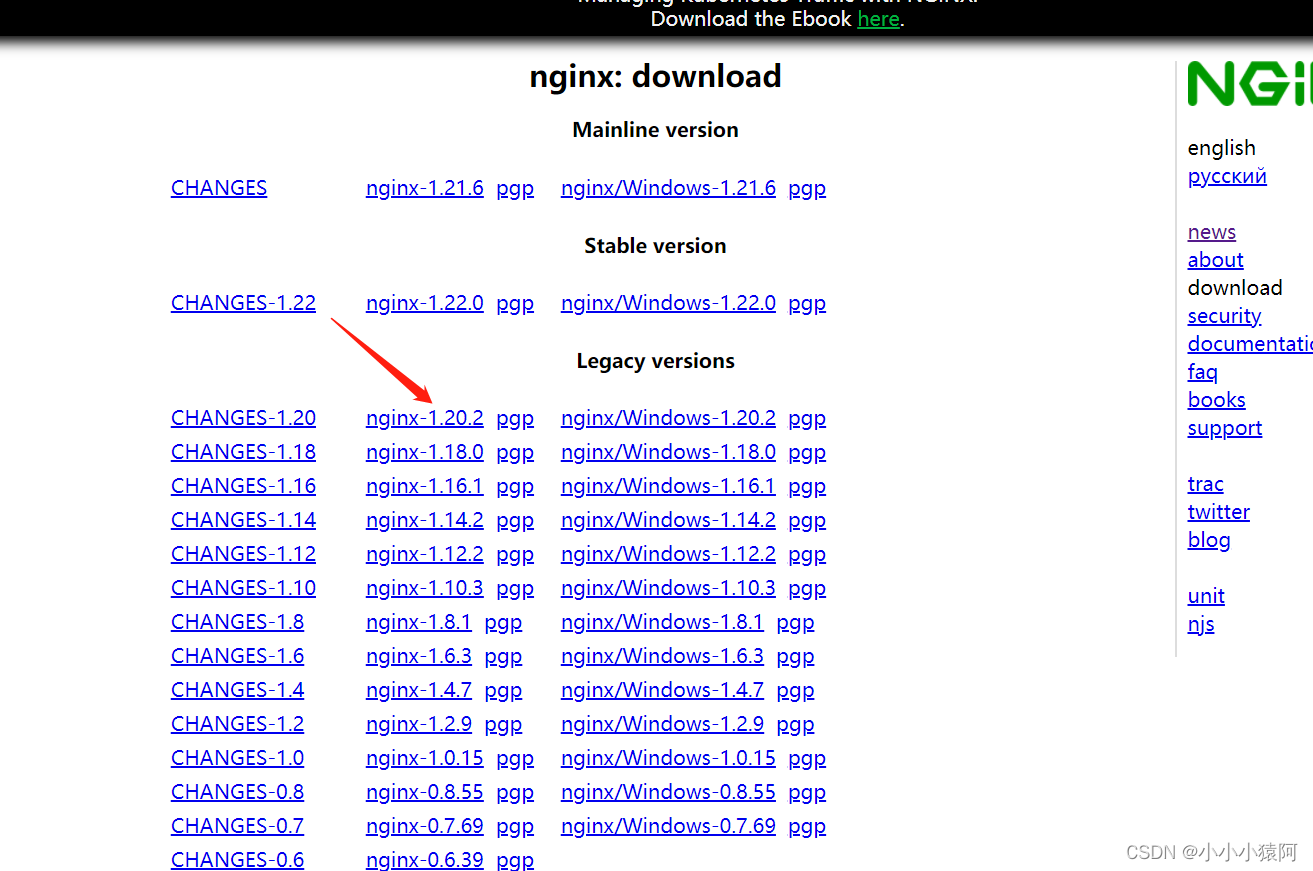1313x871 pixels.
Task: Switch site language to русский
Action: [x=1227, y=175]
